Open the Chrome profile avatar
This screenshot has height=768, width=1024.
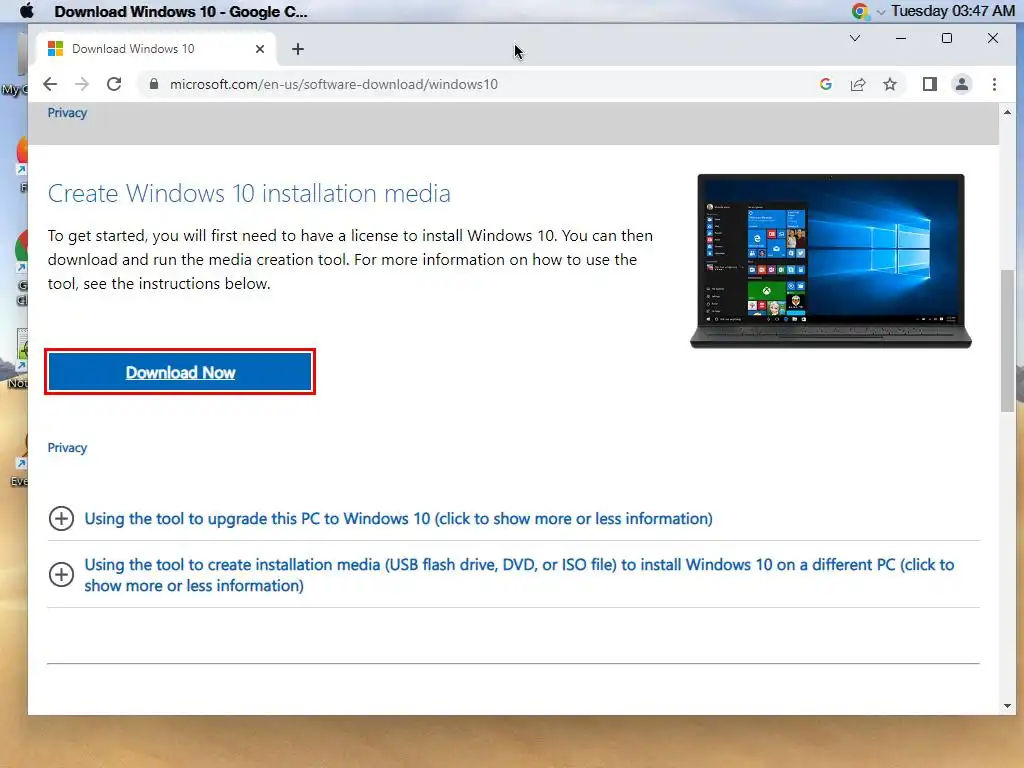point(962,84)
